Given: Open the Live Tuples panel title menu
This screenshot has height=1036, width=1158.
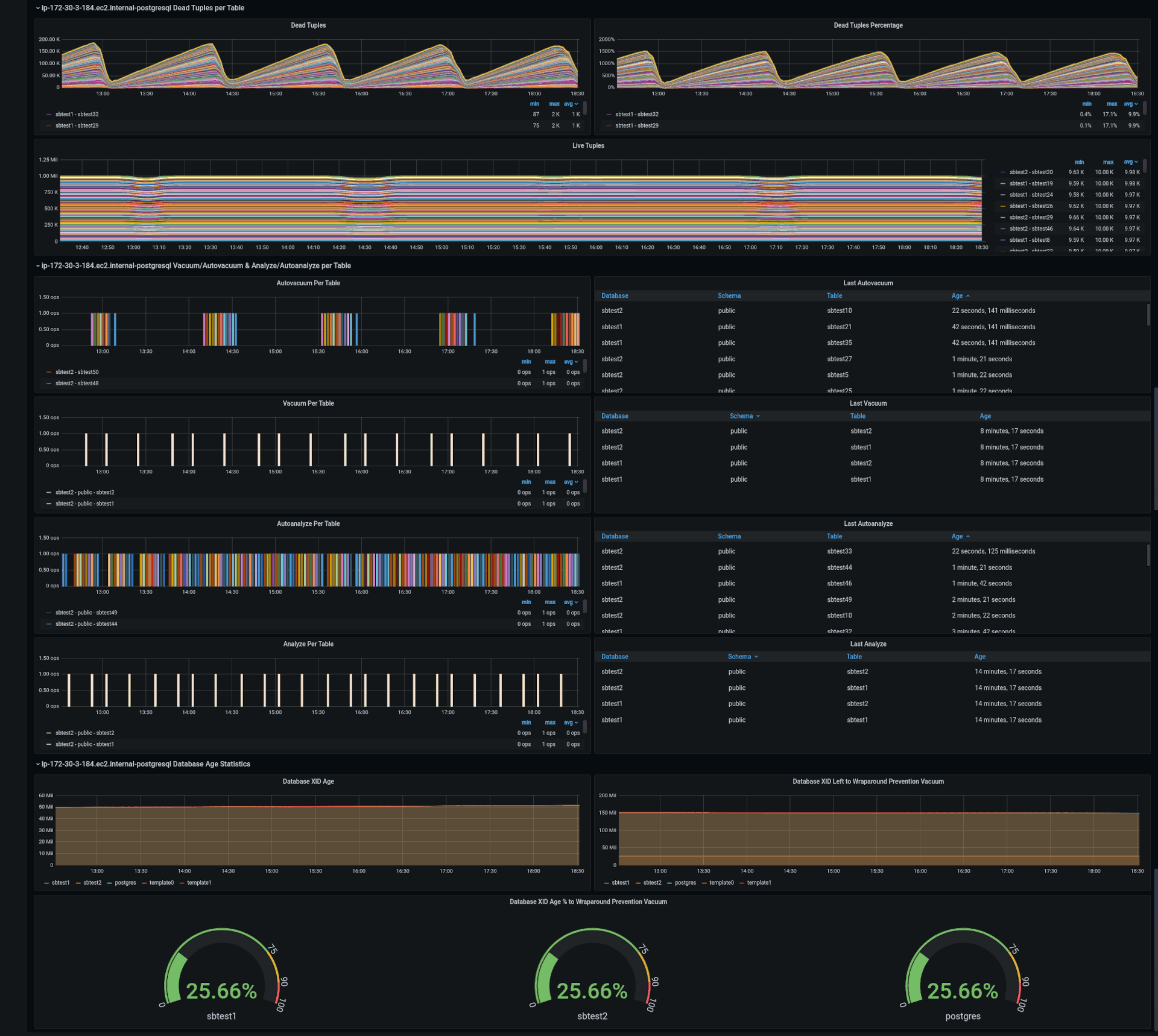Looking at the screenshot, I should point(588,146).
